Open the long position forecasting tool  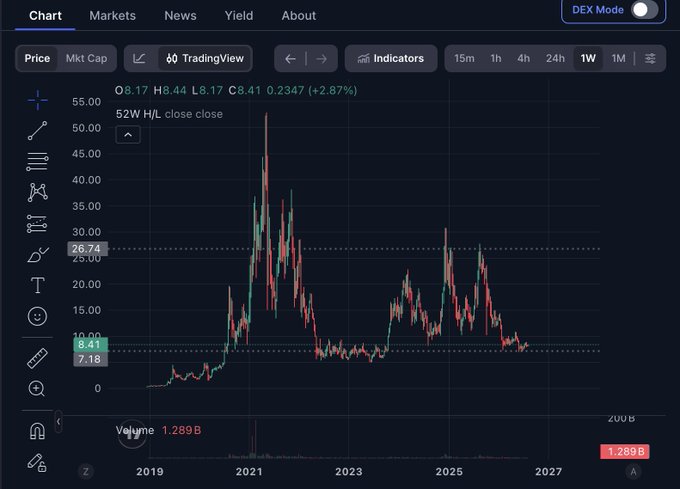(37, 224)
